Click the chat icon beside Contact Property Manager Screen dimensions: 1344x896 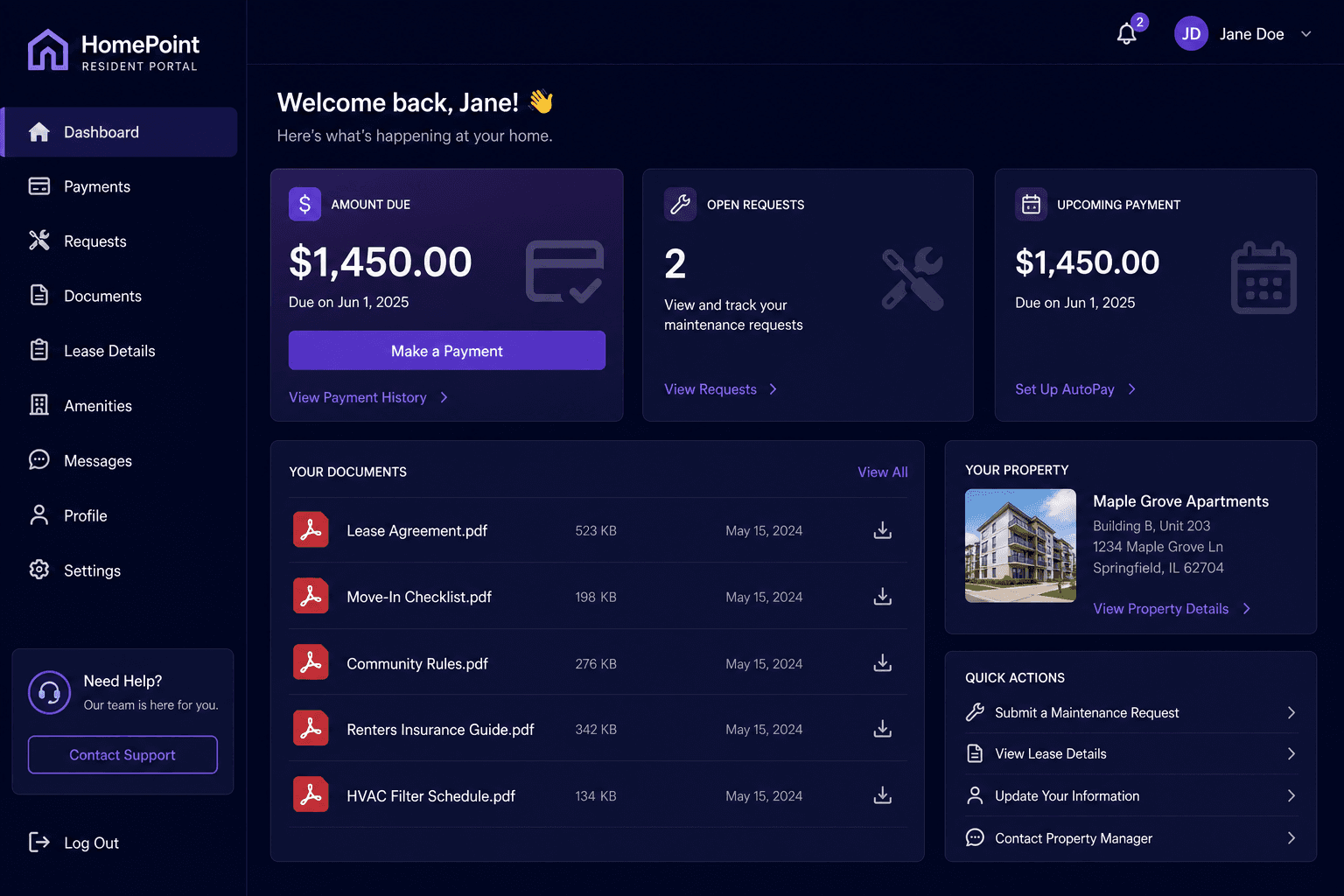tap(975, 837)
